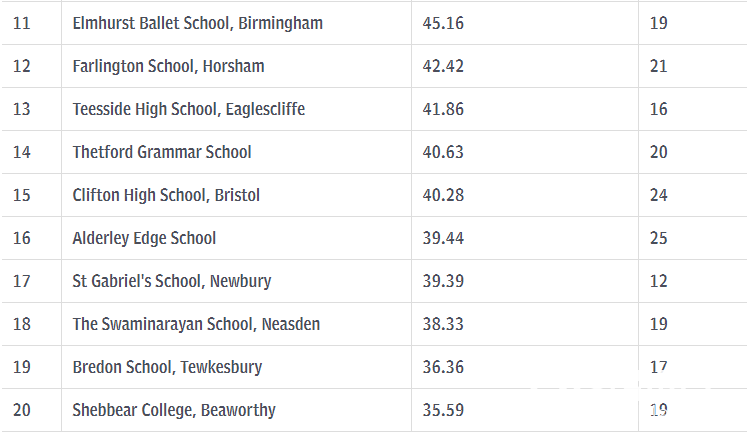Image resolution: width=747 pixels, height=432 pixels.
Task: Select Bredon School, Tewkesbury name
Action: (167, 367)
